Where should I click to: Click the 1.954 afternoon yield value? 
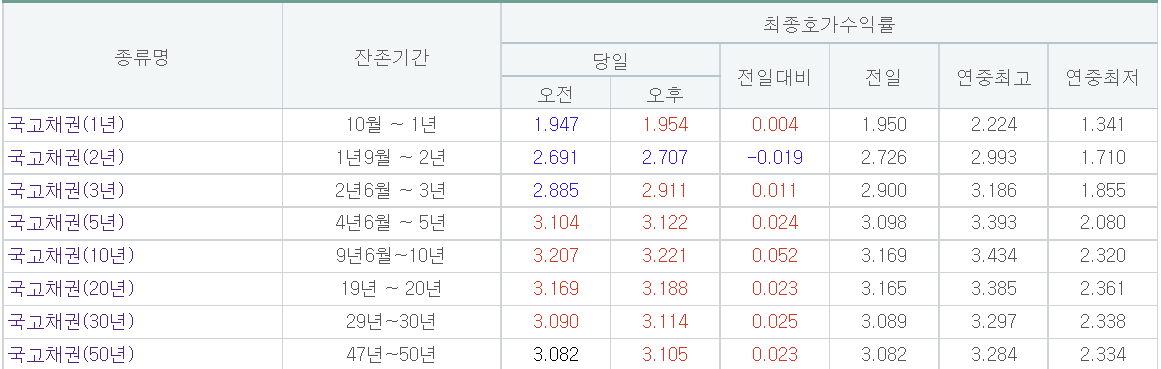tap(665, 125)
